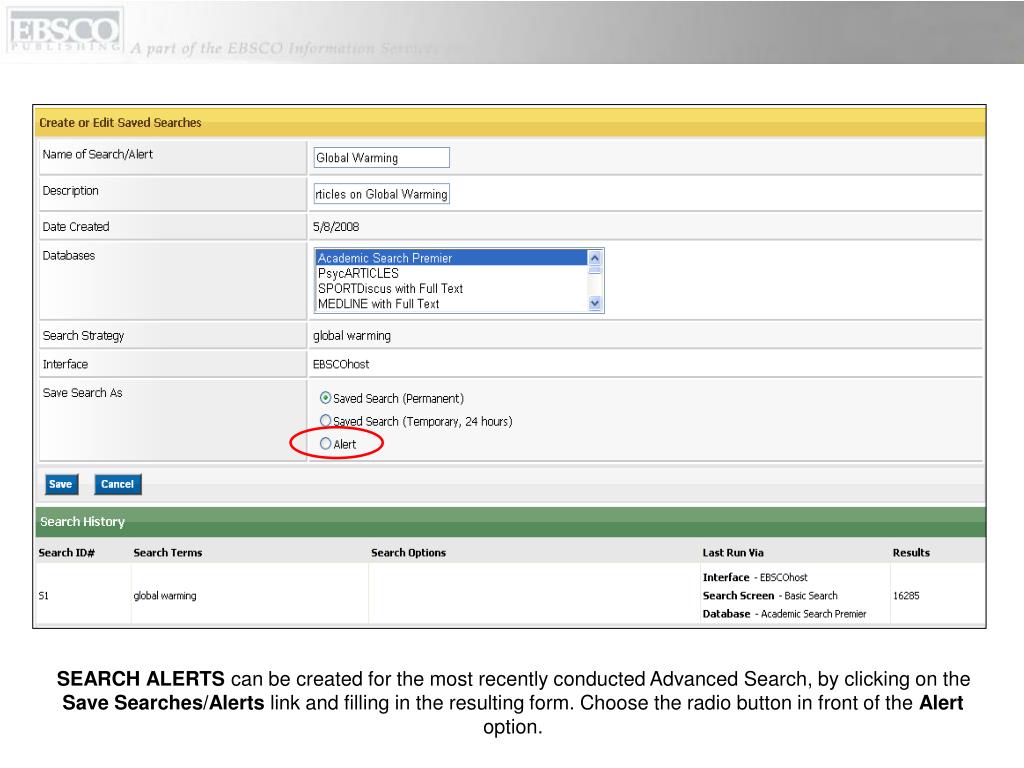Click the Description input field
1024x768 pixels.
tap(381, 194)
